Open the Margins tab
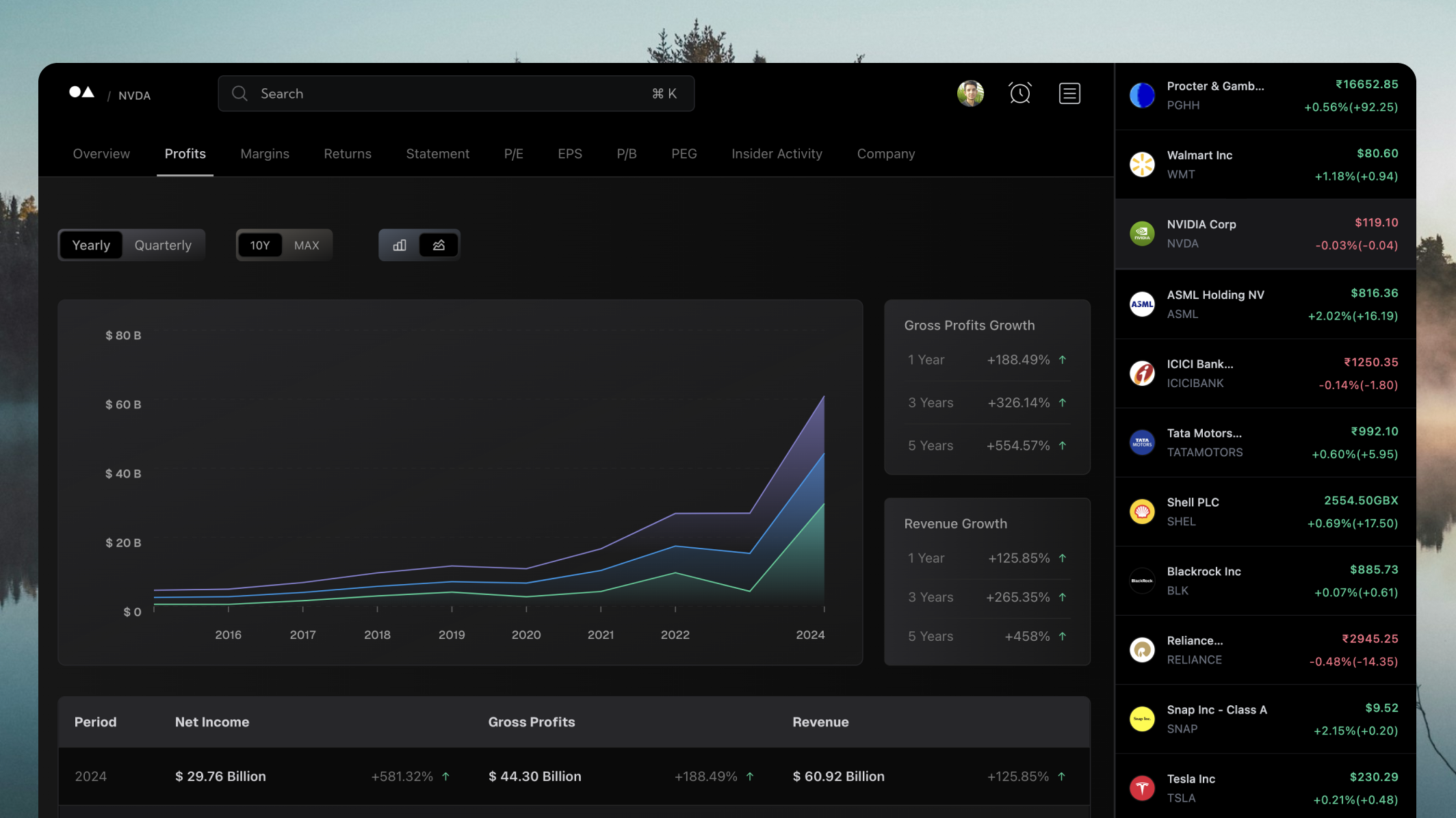This screenshot has height=818, width=1456. coord(265,154)
